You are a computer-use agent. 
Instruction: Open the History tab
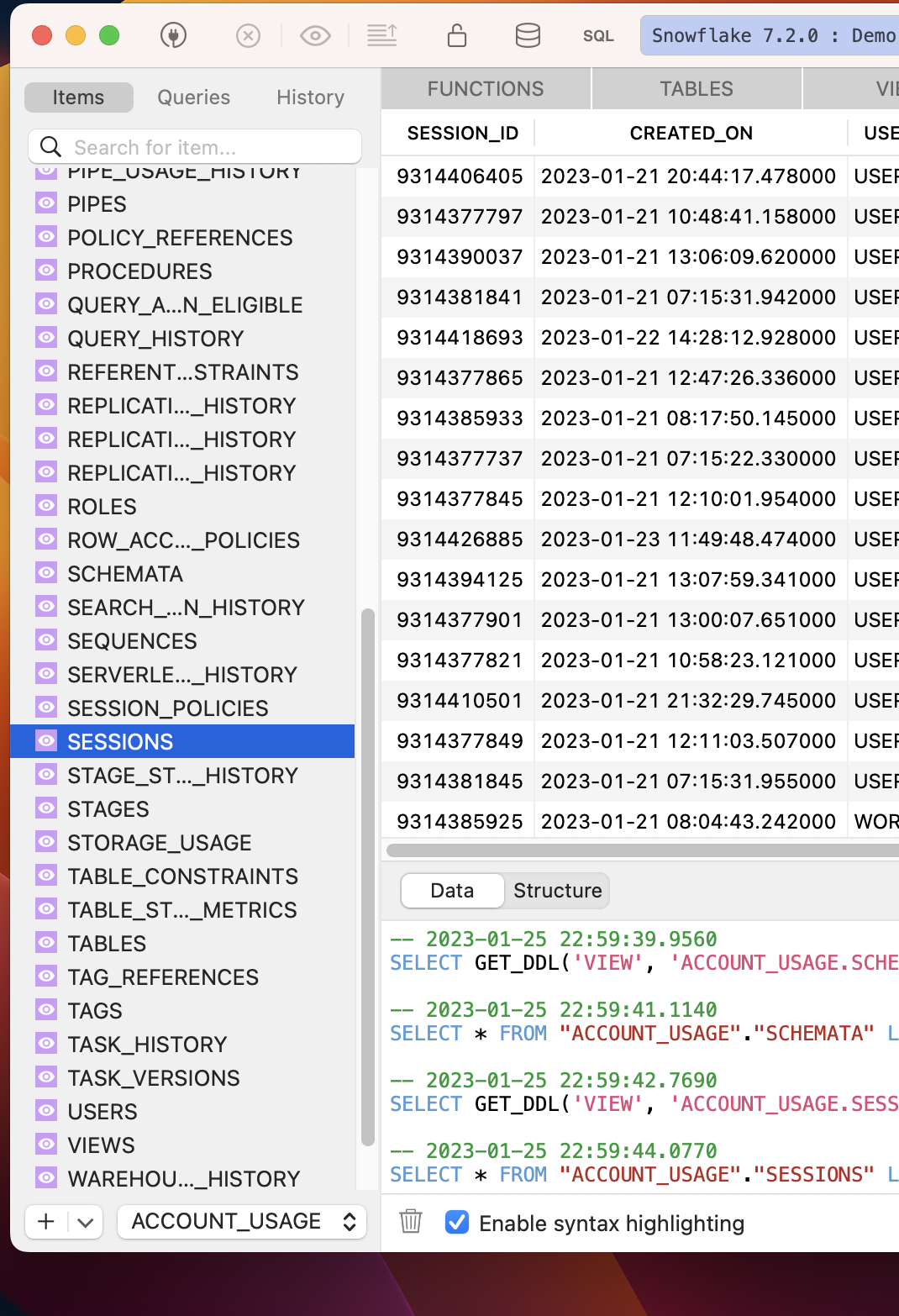point(309,97)
